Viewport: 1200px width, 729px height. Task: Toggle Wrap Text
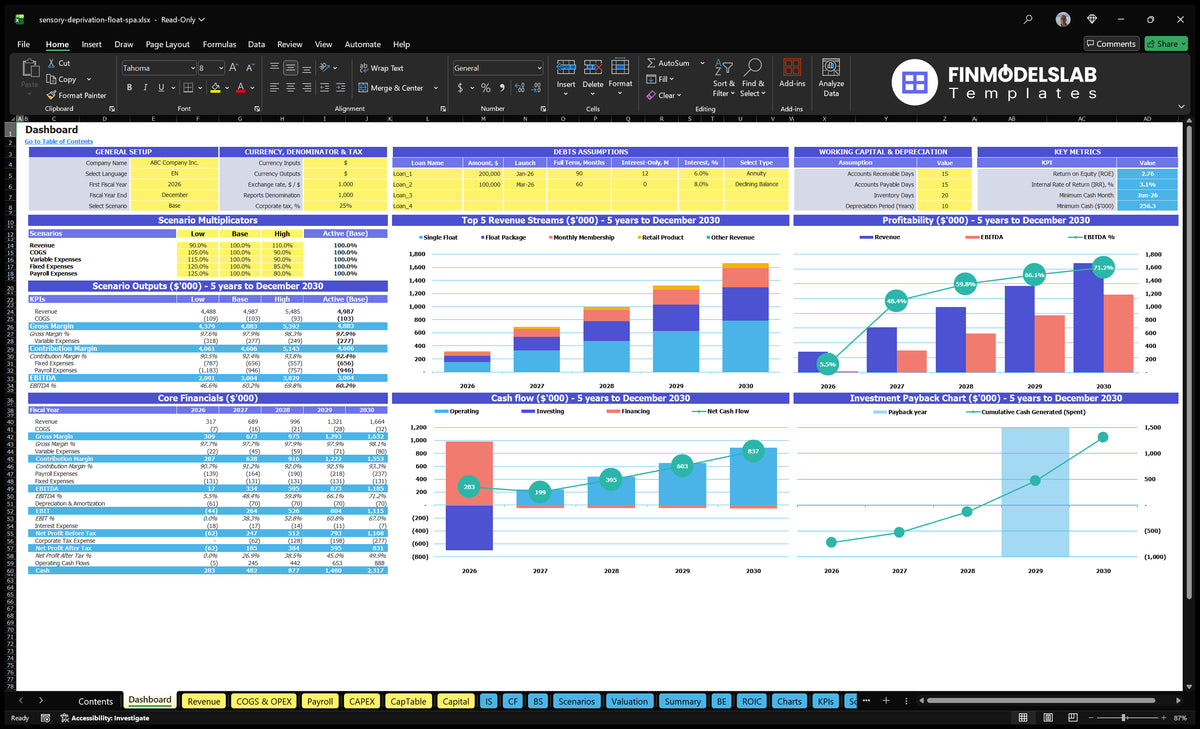(381, 68)
